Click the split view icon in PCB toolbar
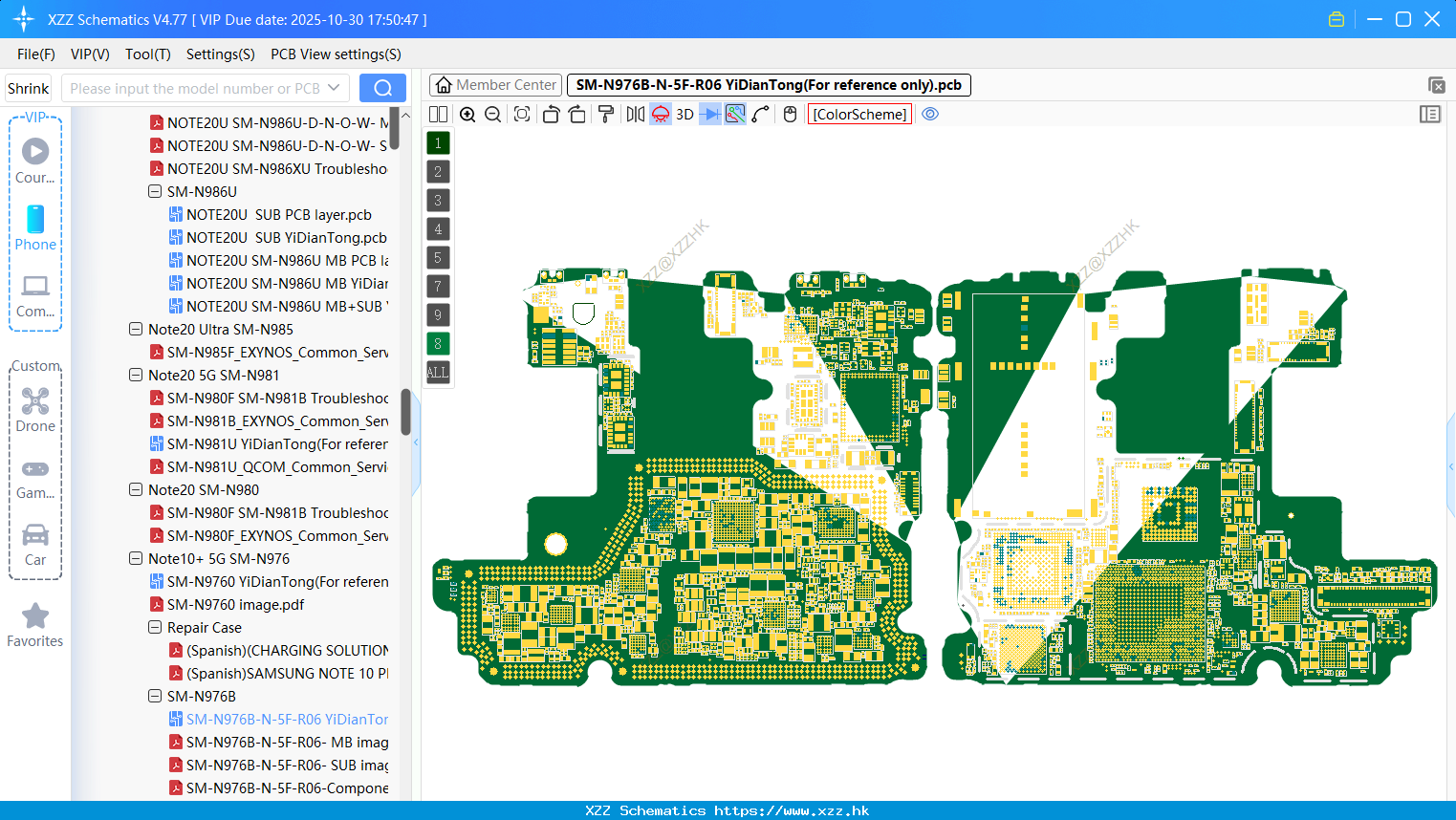Viewport: 1456px width, 820px height. pyautogui.click(x=438, y=115)
